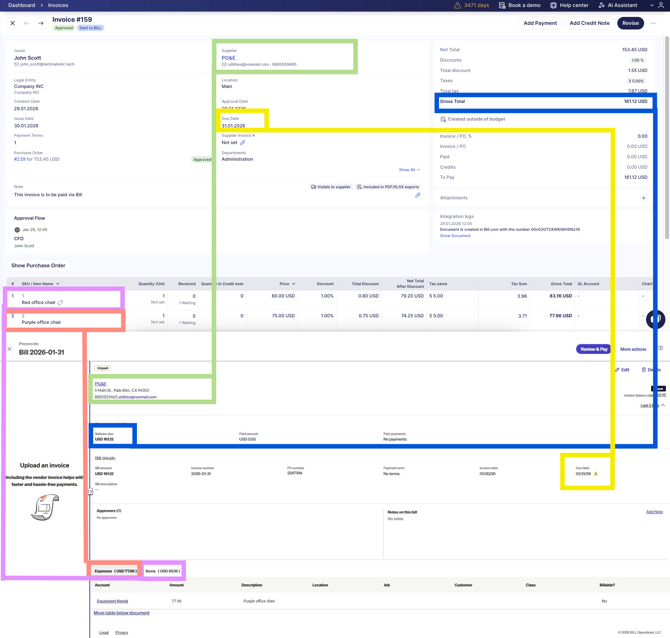Sort by SKU / Item Name column dropdown
Image resolution: width=670 pixels, height=638 pixels.
tap(58, 284)
